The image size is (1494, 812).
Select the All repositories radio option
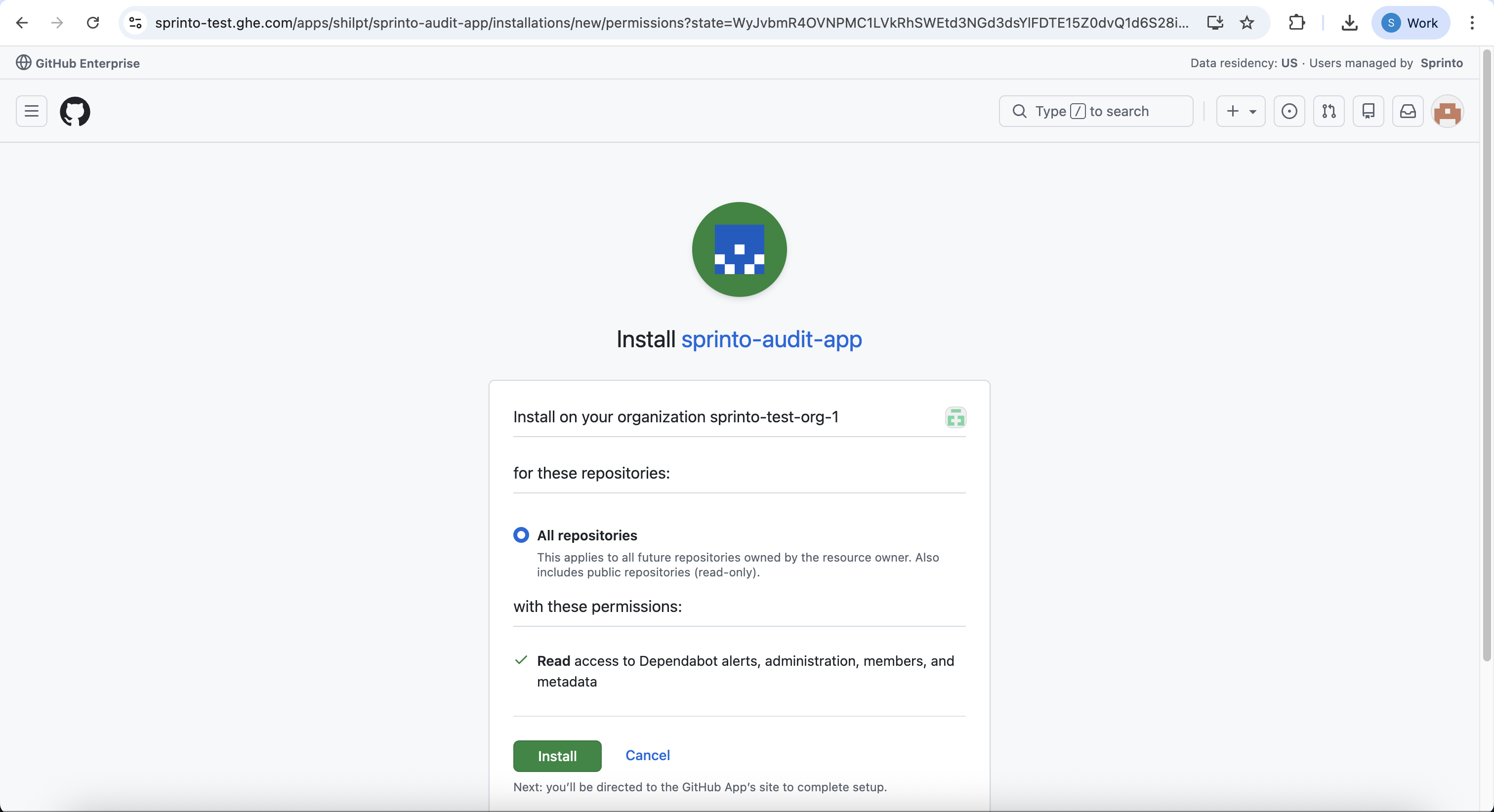(521, 535)
